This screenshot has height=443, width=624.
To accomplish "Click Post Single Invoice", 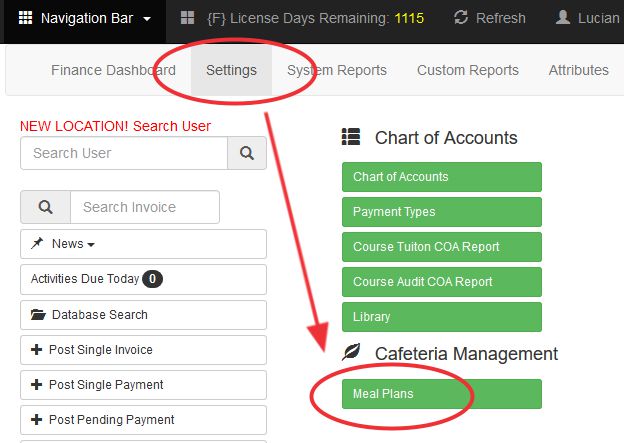I will [x=143, y=350].
